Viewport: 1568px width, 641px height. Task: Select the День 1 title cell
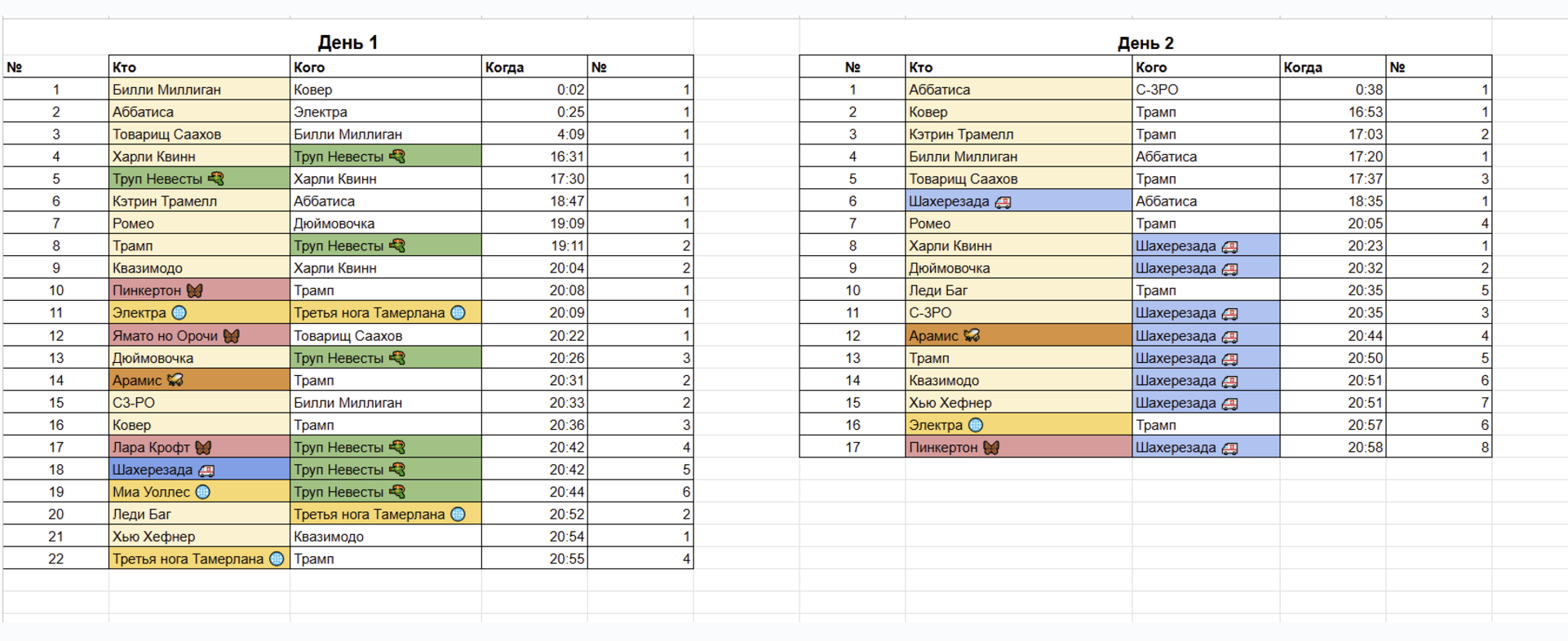click(348, 42)
